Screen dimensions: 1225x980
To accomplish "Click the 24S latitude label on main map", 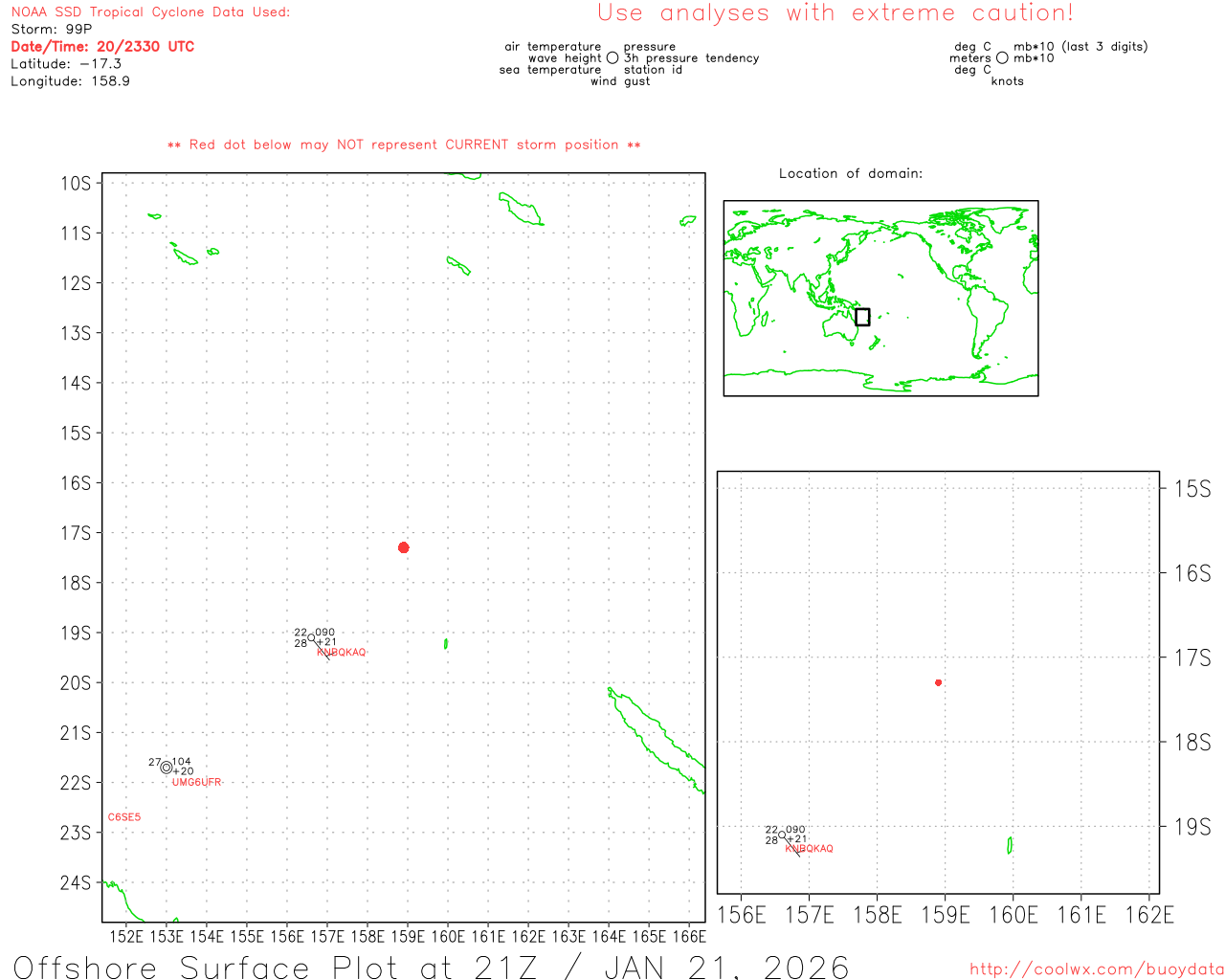I will 76,882.
